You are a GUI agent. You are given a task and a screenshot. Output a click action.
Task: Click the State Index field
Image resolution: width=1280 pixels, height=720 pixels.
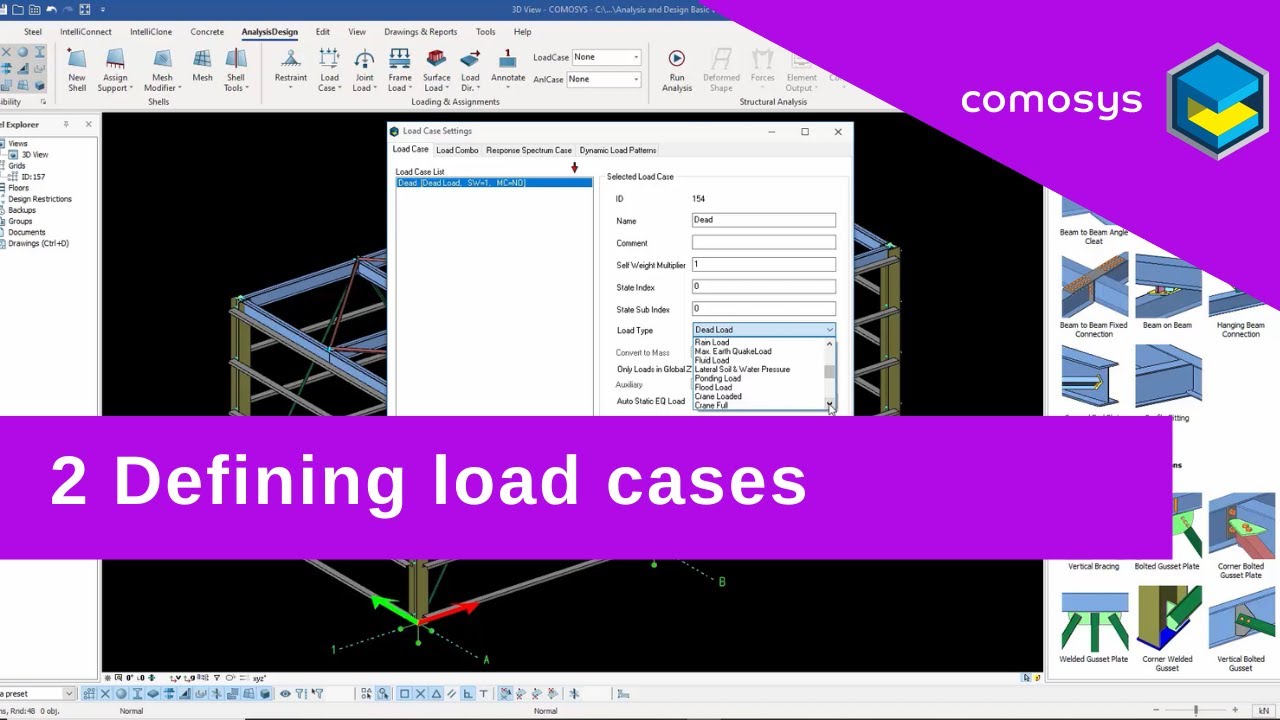pos(764,286)
